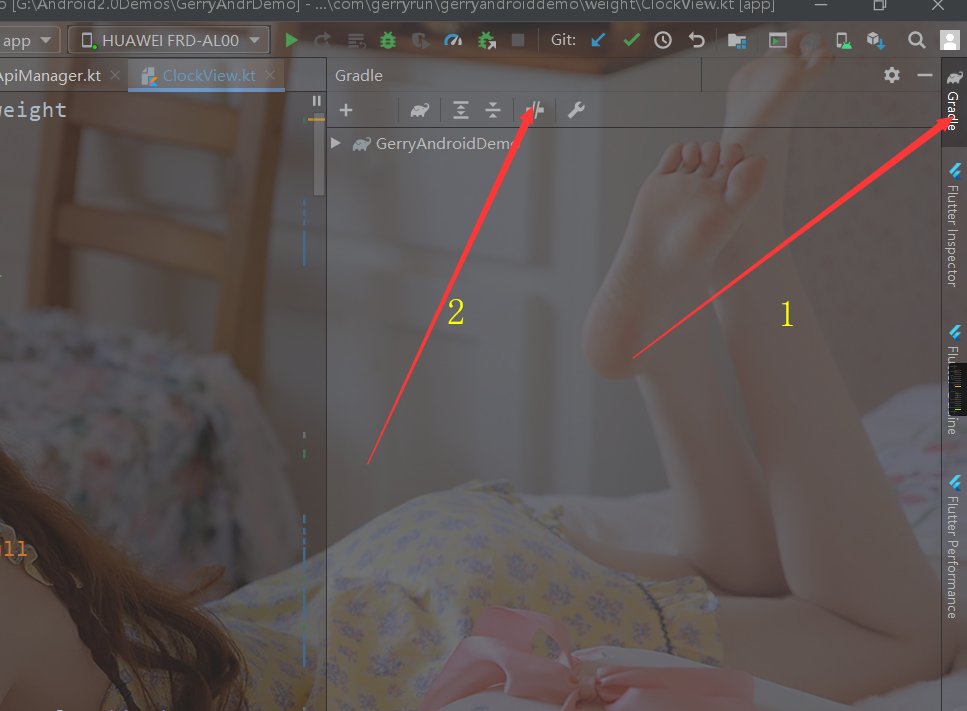The image size is (967, 711).
Task: Expand the GerryAndroidDemo Gradle node
Action: [x=335, y=143]
